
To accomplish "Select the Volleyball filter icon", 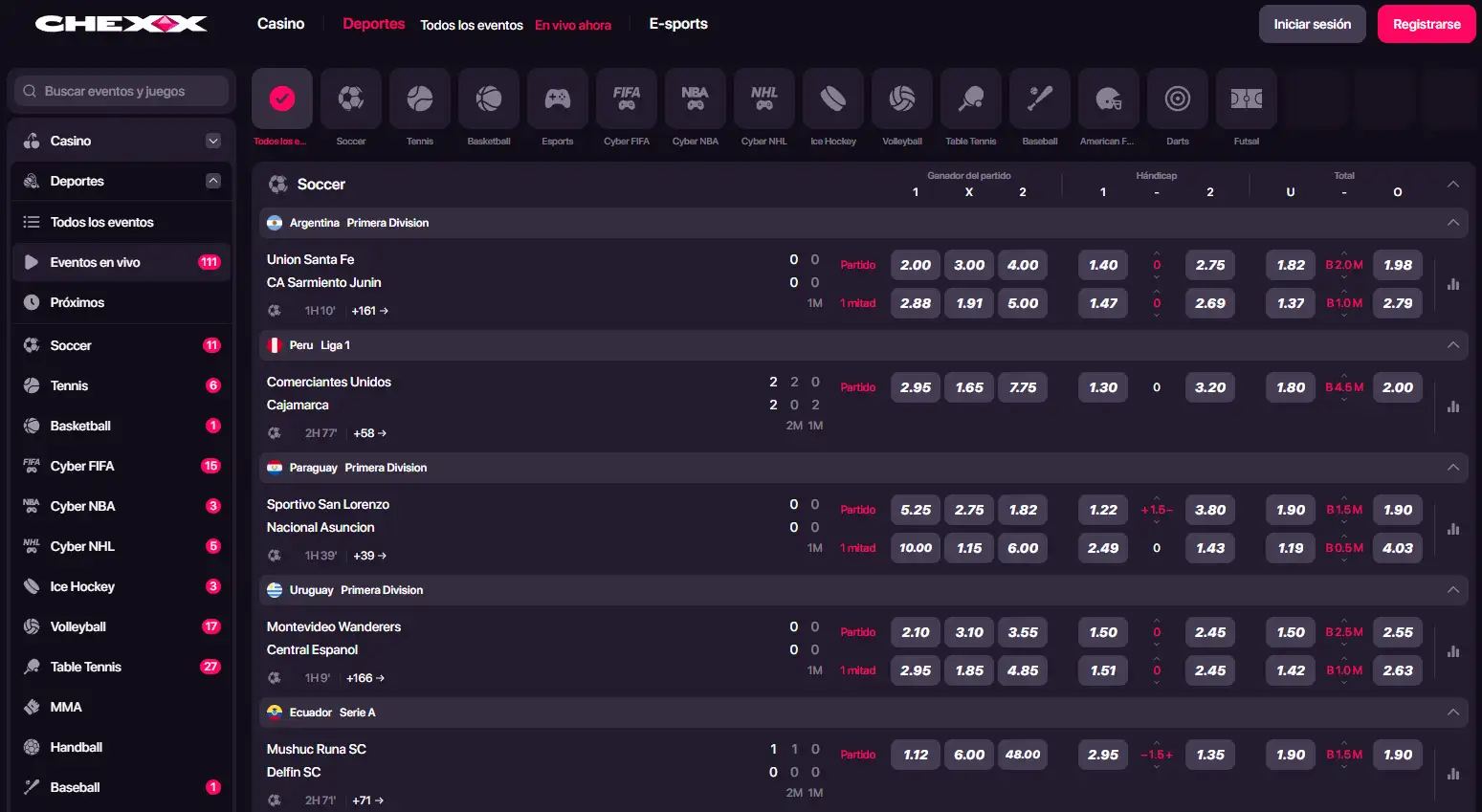I will [902, 99].
